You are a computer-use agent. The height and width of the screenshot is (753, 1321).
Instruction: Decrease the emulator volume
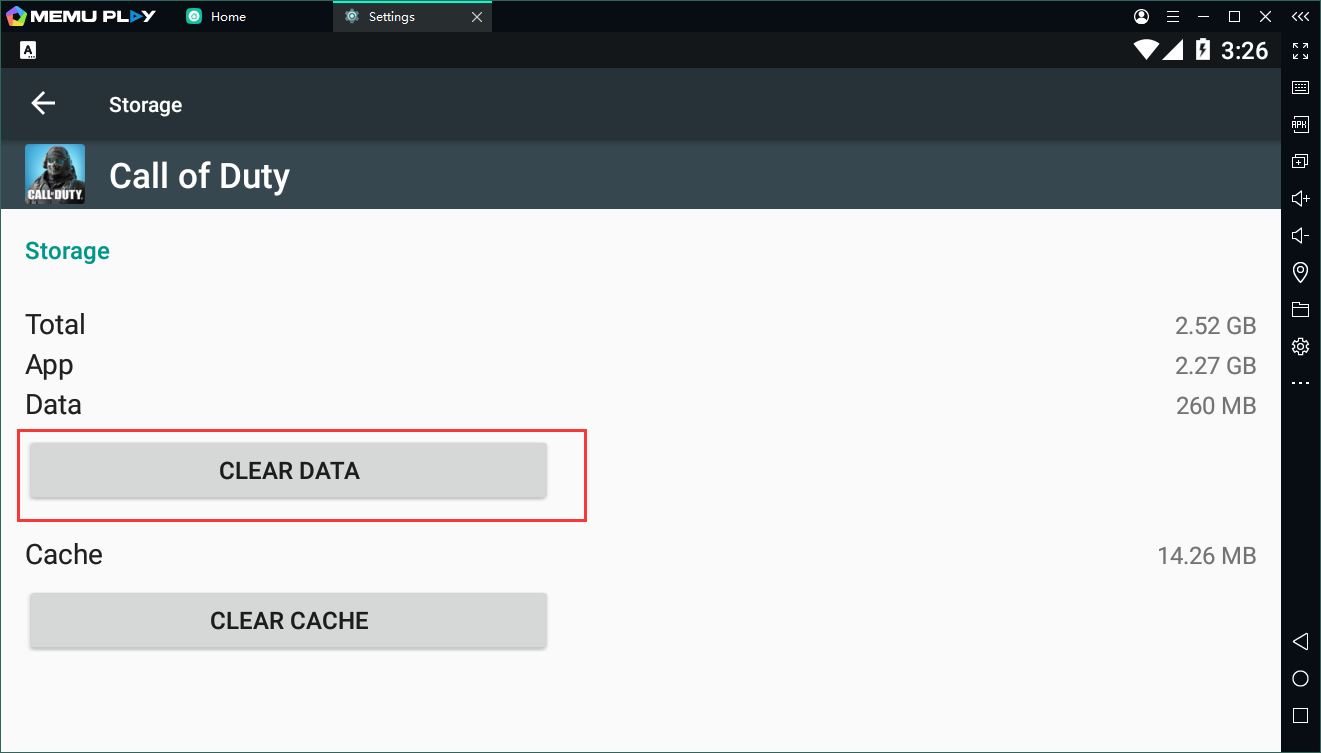click(x=1300, y=235)
